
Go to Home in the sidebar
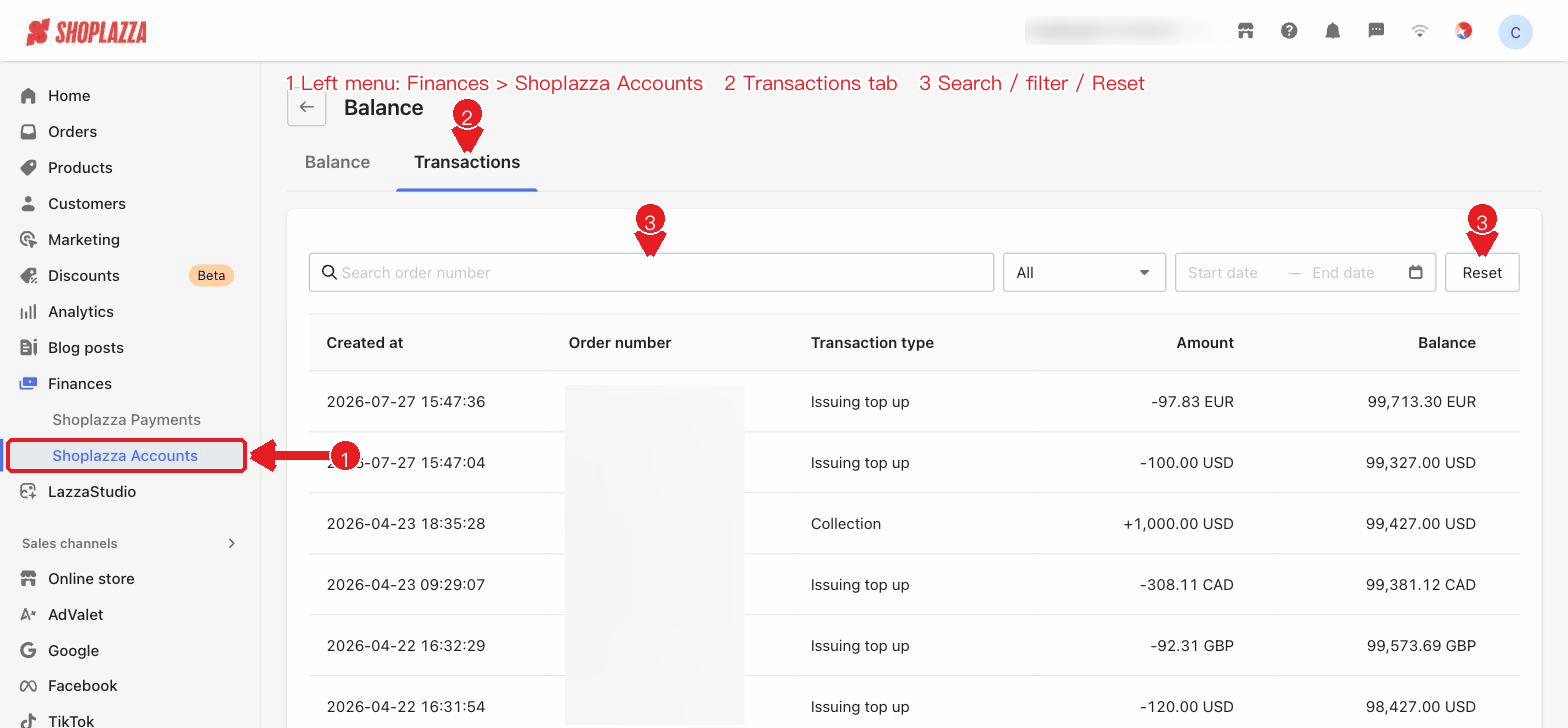tap(69, 96)
